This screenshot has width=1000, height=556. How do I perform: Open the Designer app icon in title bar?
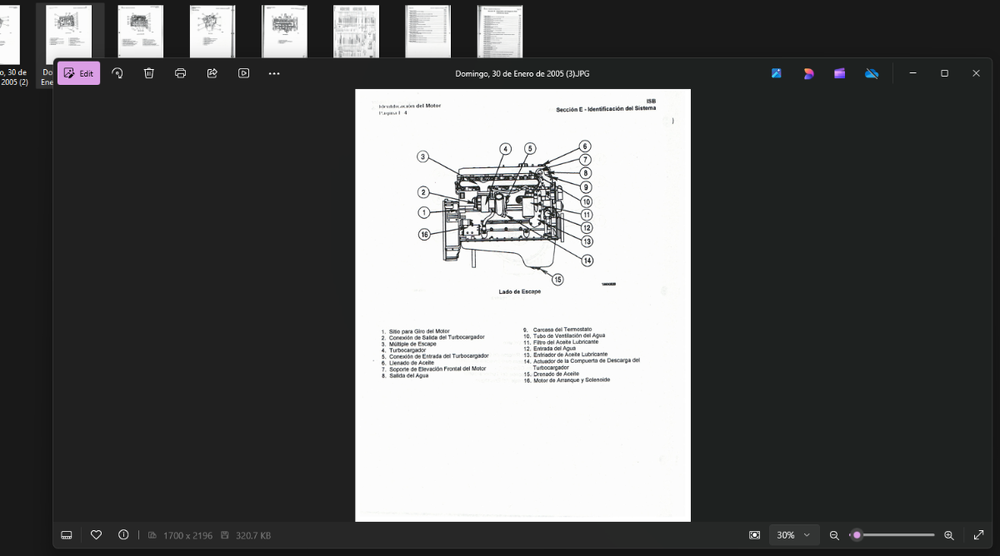point(808,73)
